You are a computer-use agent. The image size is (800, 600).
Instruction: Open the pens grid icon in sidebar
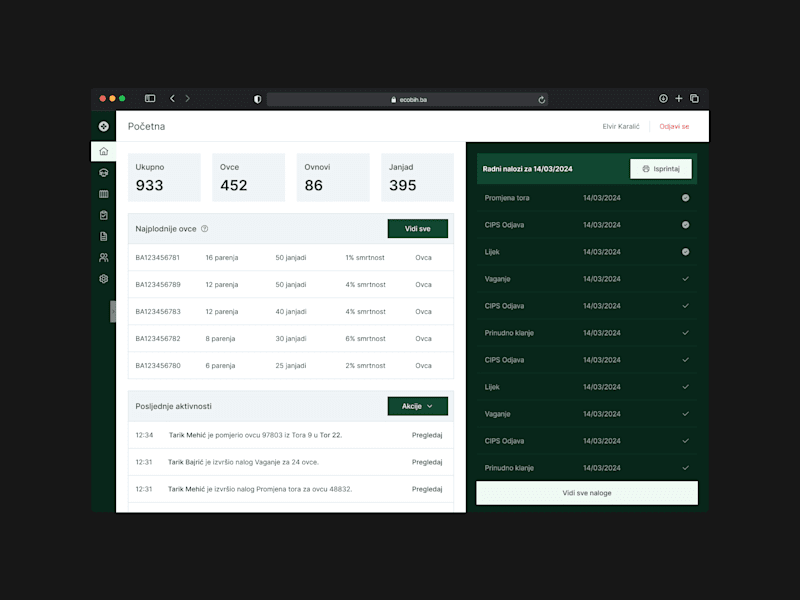104,194
